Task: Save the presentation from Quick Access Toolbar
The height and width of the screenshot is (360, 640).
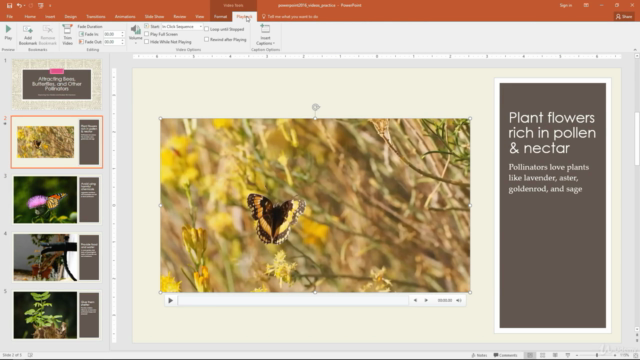Action: (x=9, y=5)
